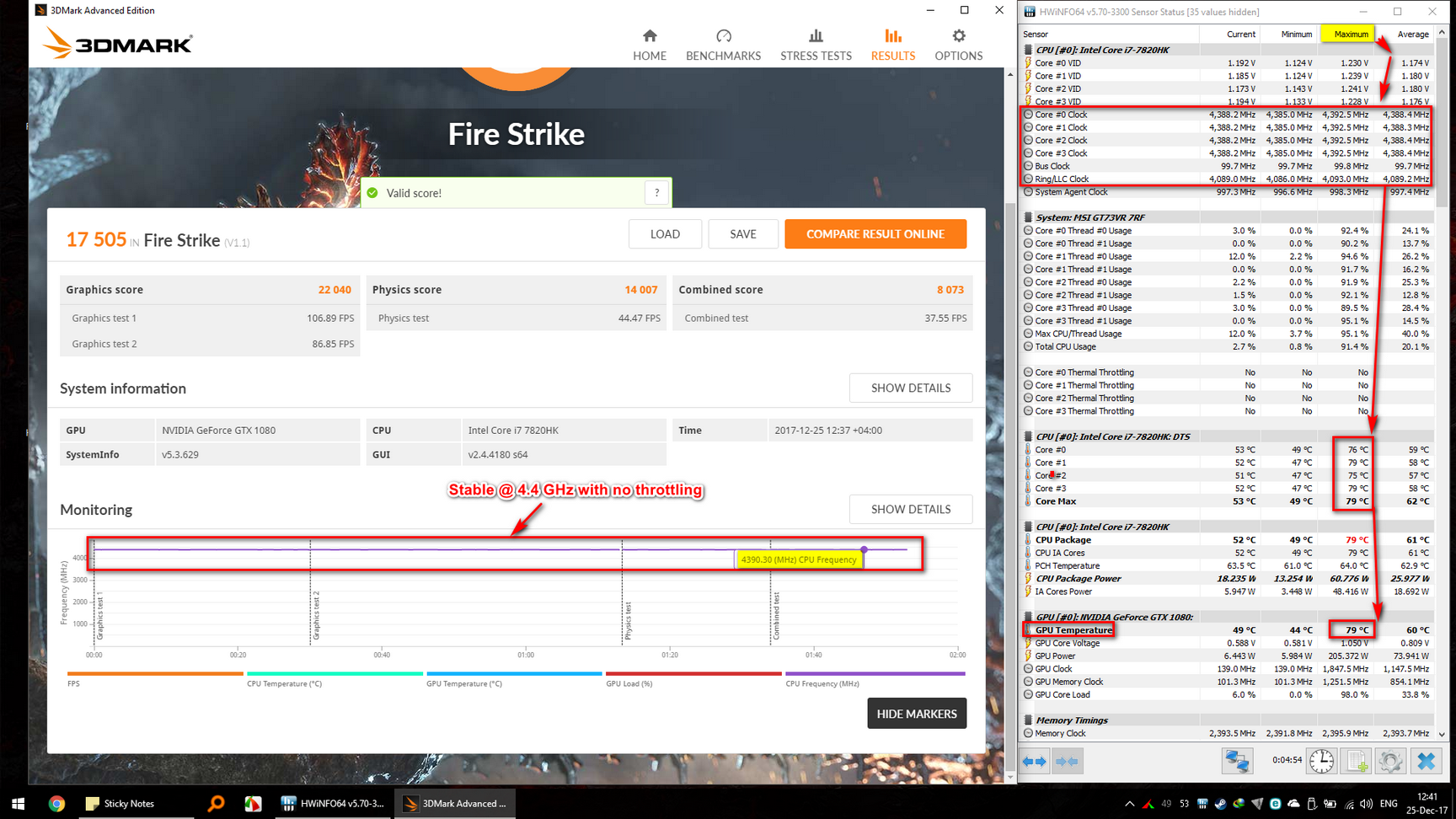
Task: Select the System Agent Clock row
Action: coord(1228,192)
